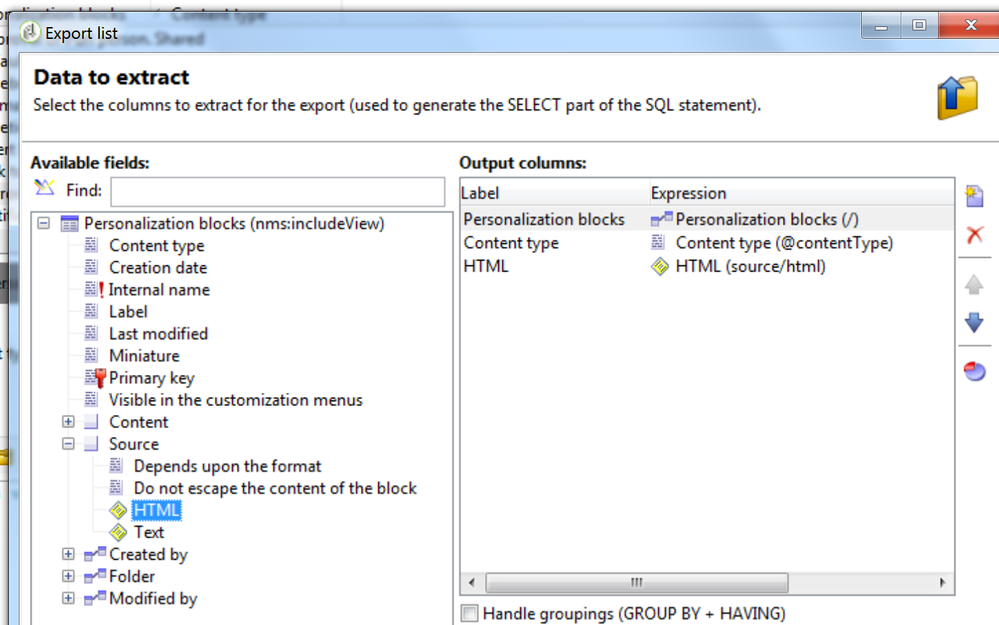Screen dimensions: 999x625
Task: Click into the Find input field
Action: (277, 191)
